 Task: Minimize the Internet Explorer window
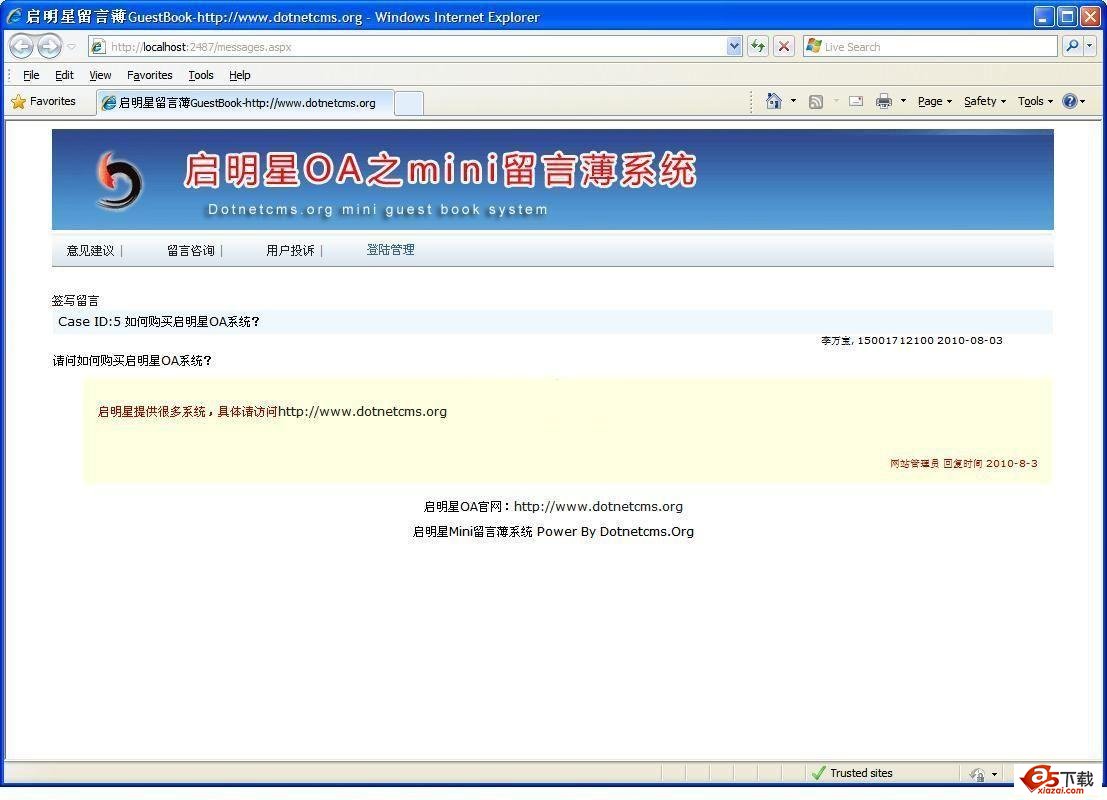pyautogui.click(x=1044, y=16)
